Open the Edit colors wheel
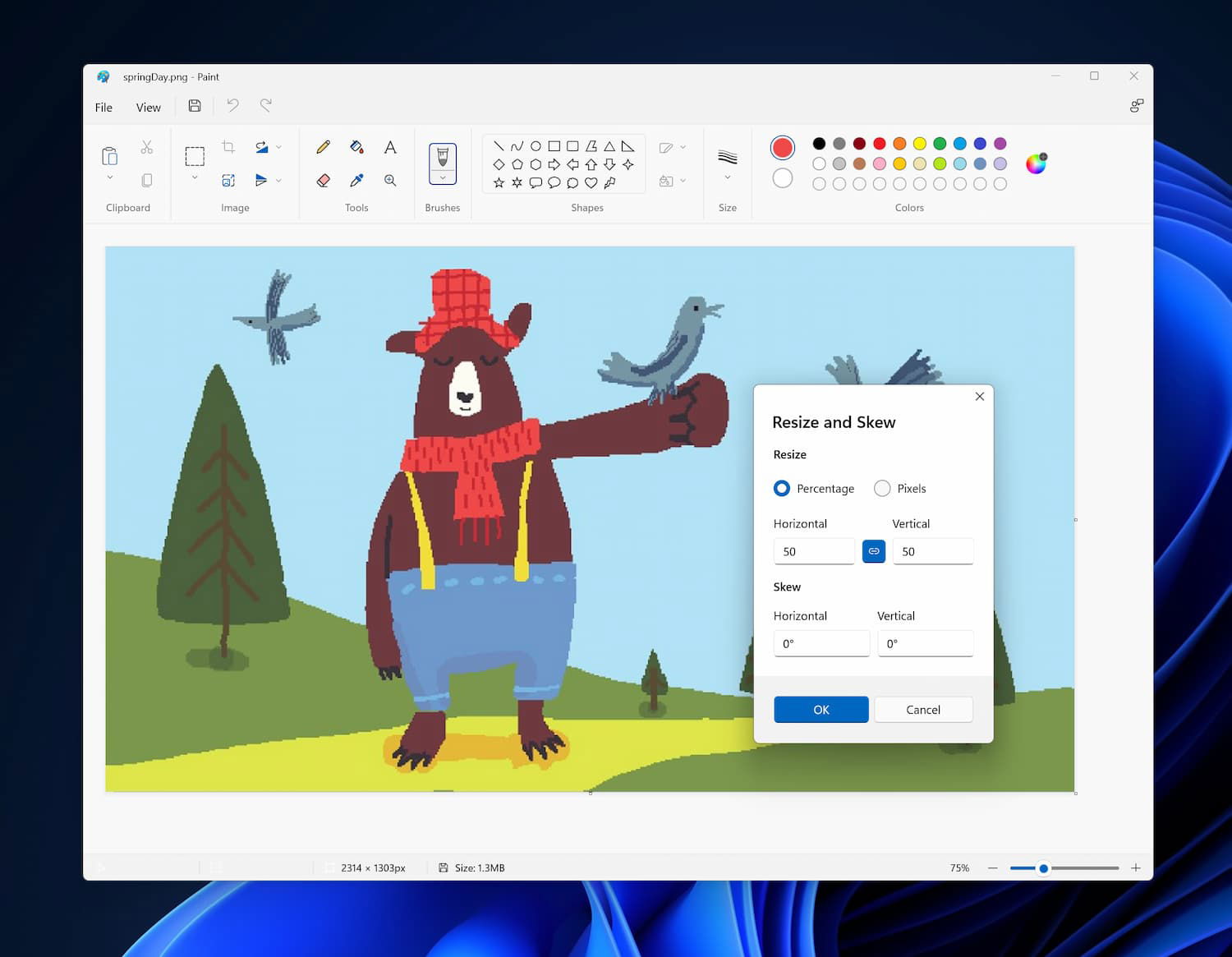1232x957 pixels. tap(1037, 163)
